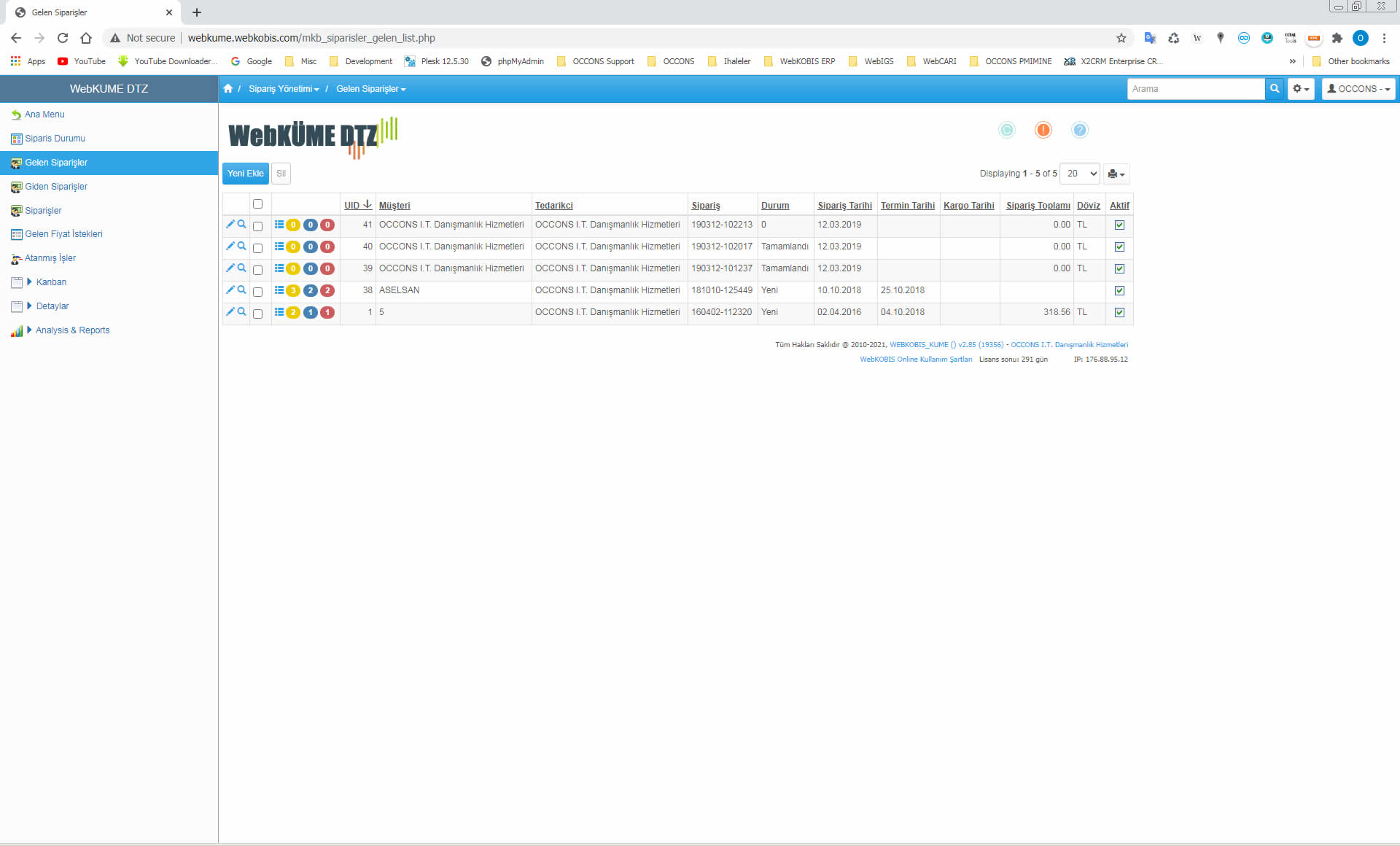Check the row checkbox for order 160402-112320
Viewport: 1400px width, 846px height.
coord(257,314)
